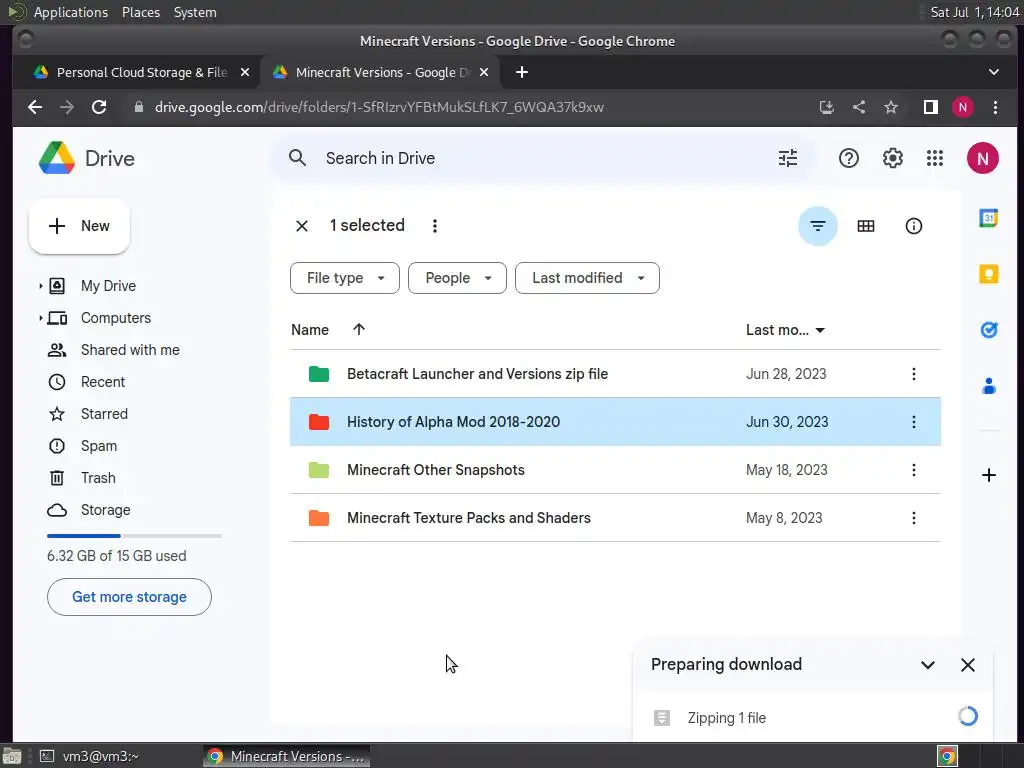Open the Places menu
Screen dimensions: 1024x768
(x=140, y=12)
